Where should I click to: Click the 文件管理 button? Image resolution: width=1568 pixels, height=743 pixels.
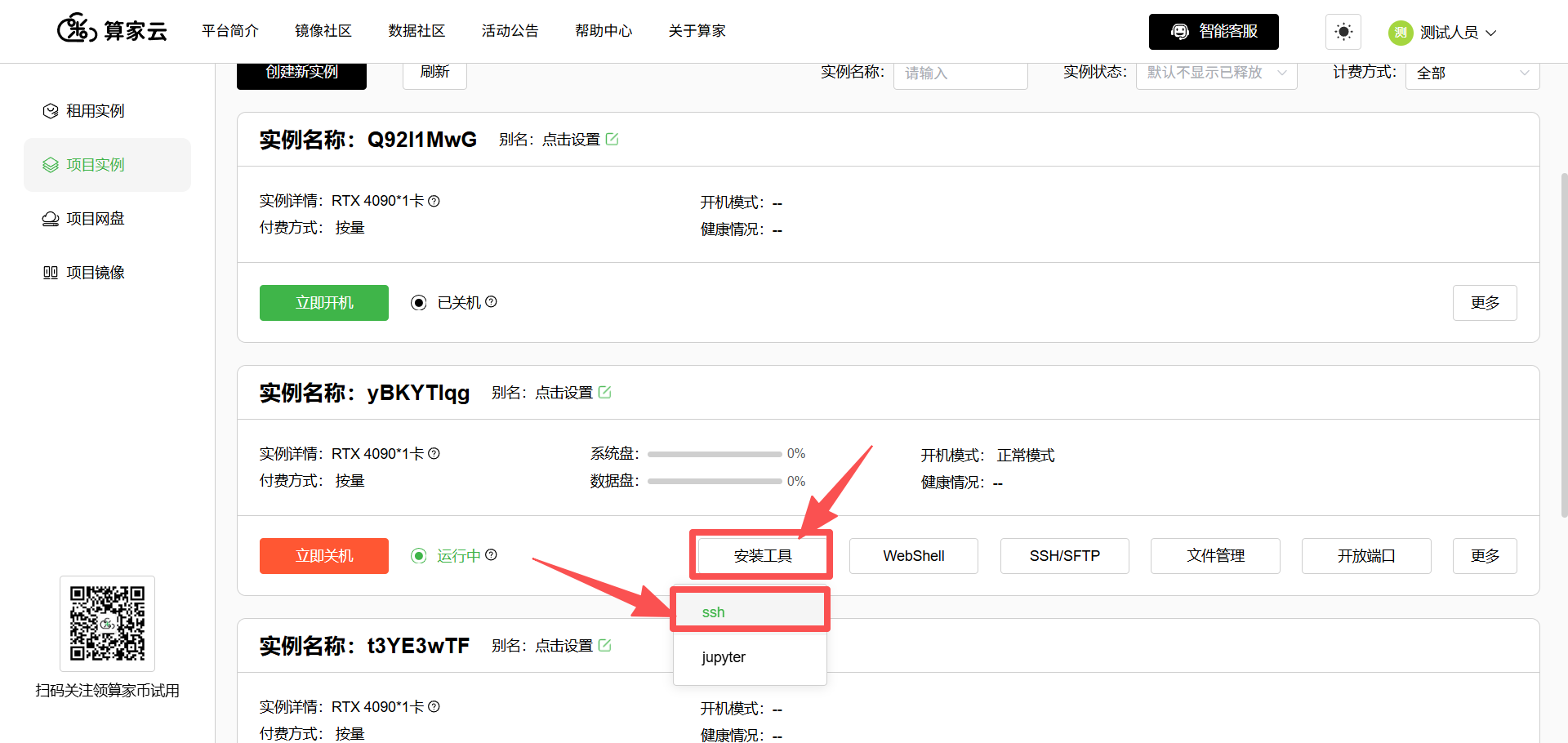tap(1215, 556)
